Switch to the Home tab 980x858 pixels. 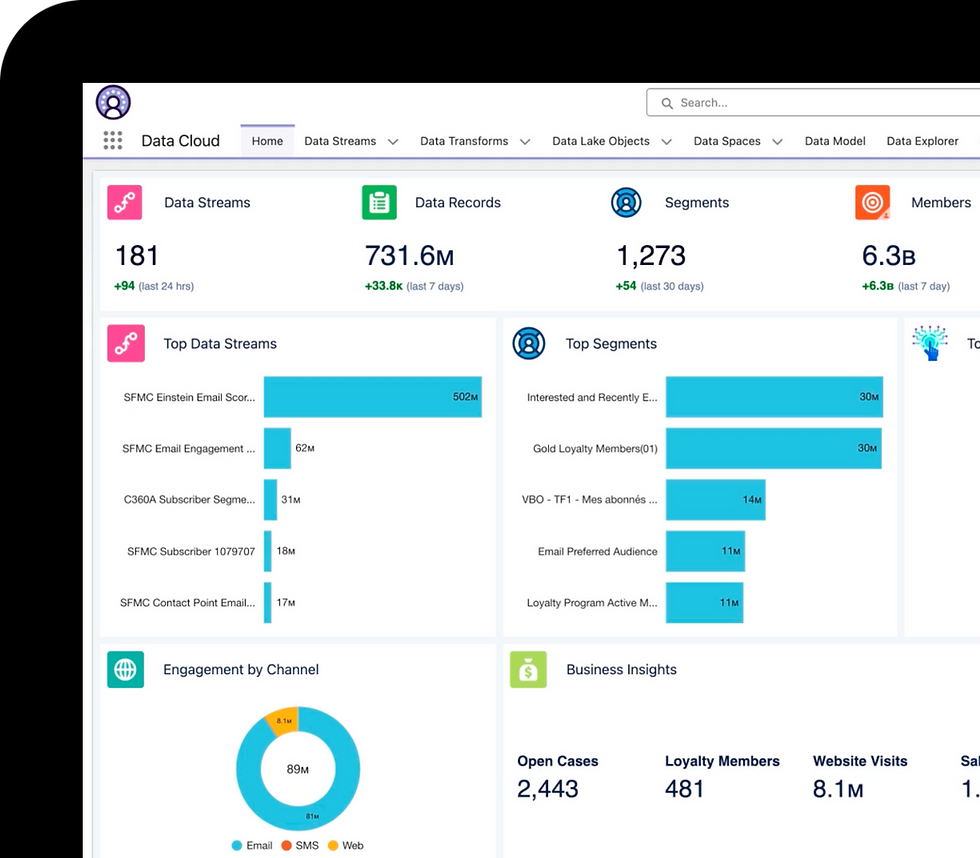tap(268, 141)
